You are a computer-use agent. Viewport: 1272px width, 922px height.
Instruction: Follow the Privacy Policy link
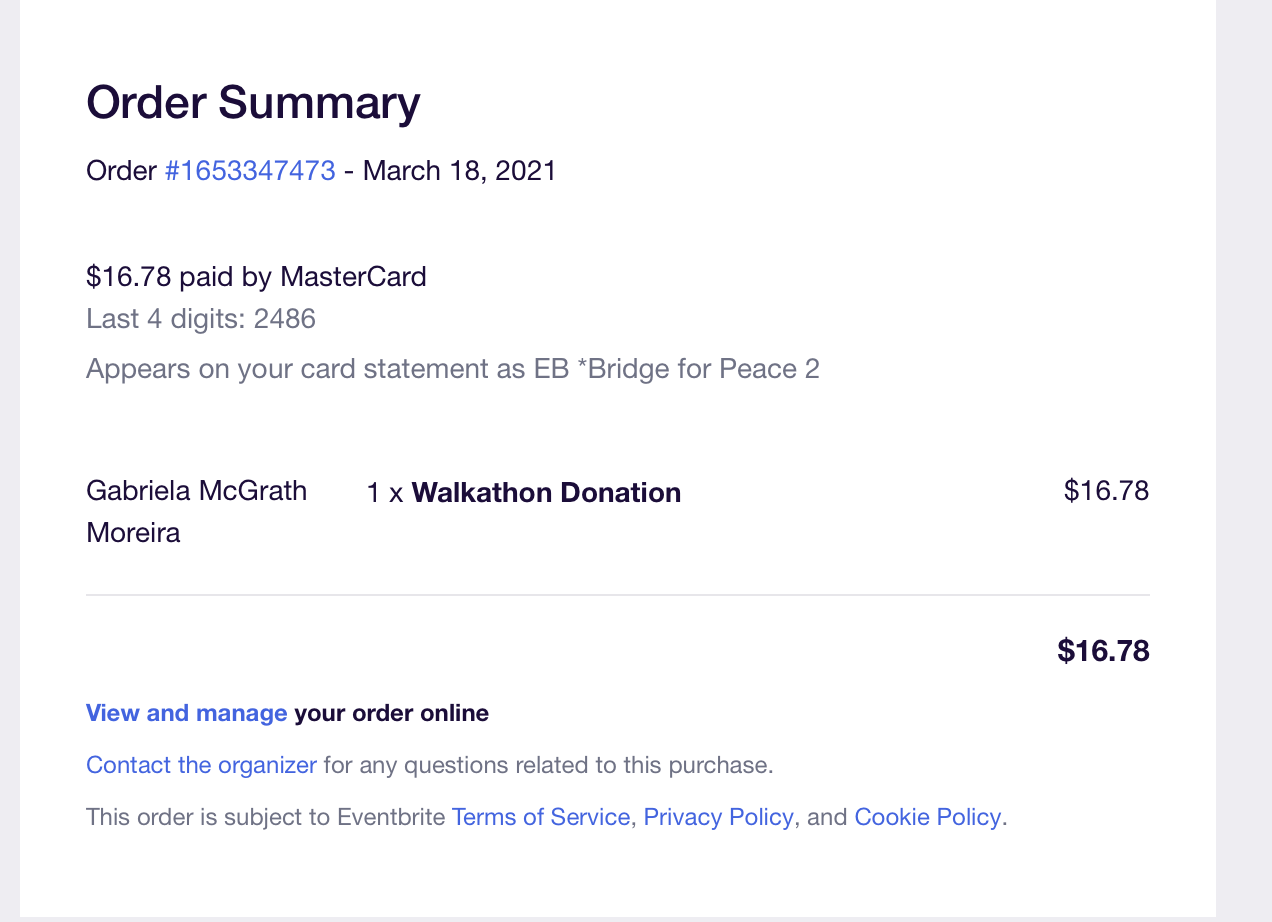[x=718, y=817]
